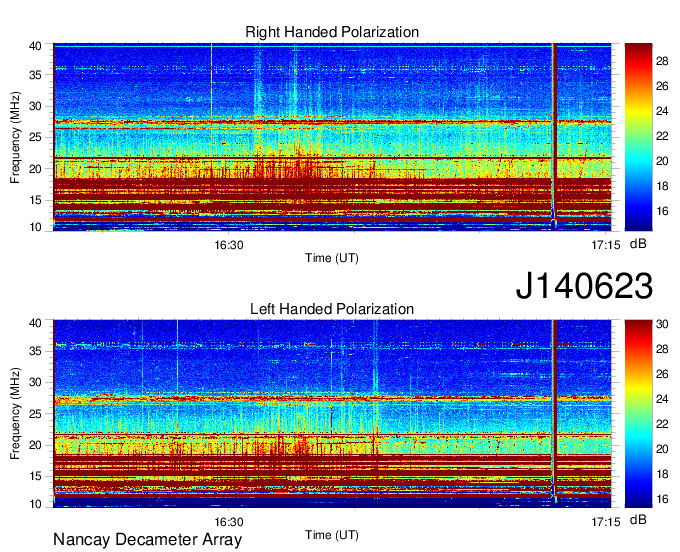This screenshot has height=552, width=680.
Task: Click the lower plot's 'Frequency (MHz)' axis label
Action: 15,414
